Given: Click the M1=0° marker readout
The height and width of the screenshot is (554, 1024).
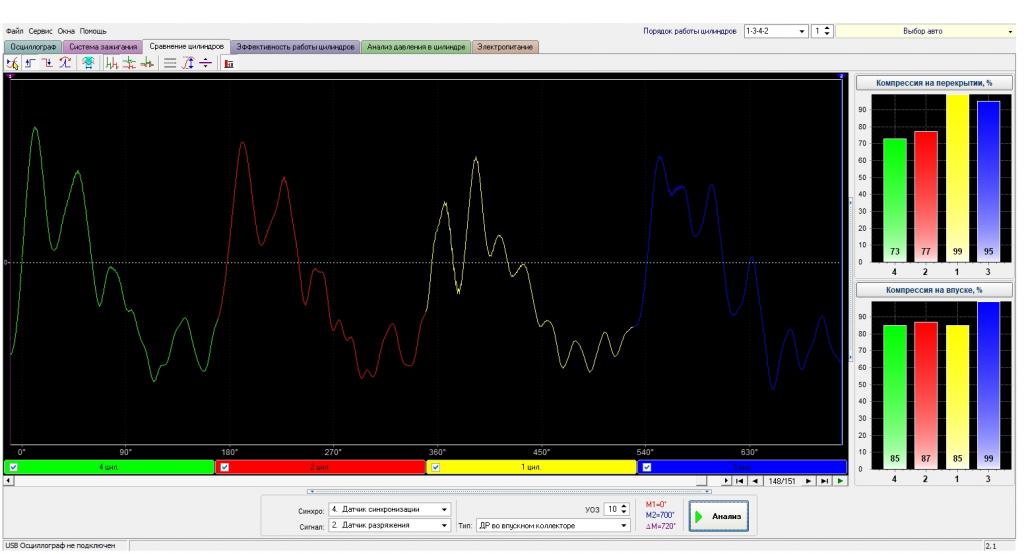Looking at the screenshot, I should click(656, 504).
